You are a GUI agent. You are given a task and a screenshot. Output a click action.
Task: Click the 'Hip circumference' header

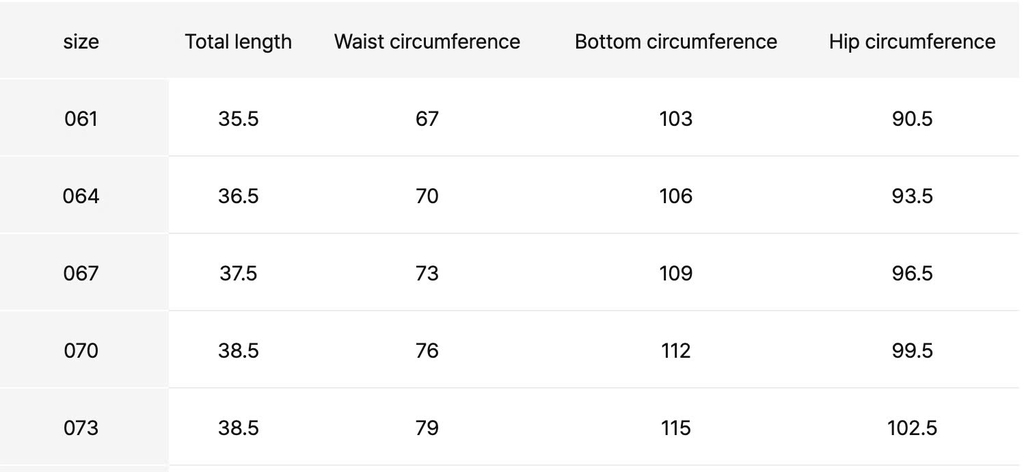point(912,42)
